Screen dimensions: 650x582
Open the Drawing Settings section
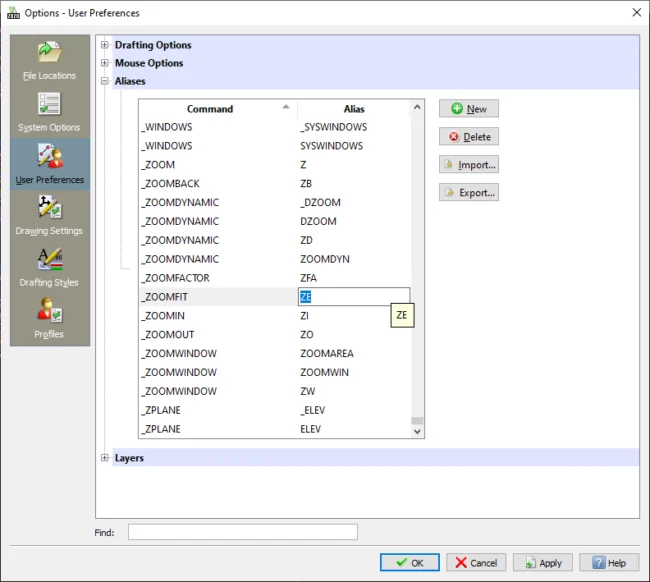click(x=49, y=216)
